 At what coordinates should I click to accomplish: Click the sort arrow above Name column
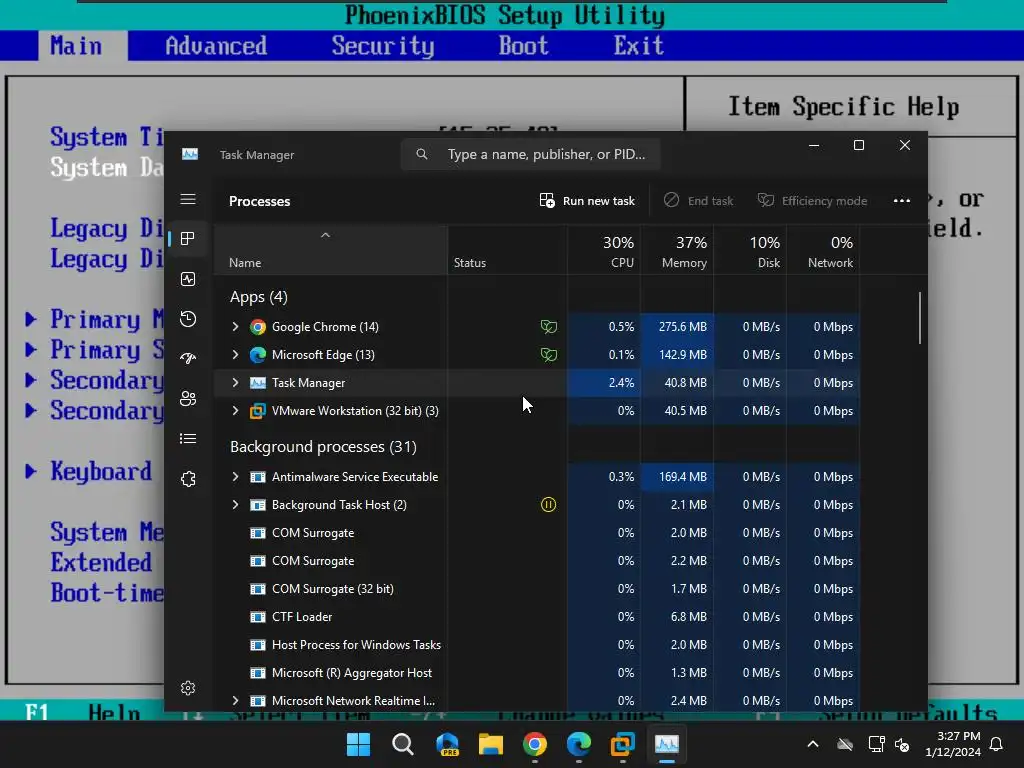point(325,235)
